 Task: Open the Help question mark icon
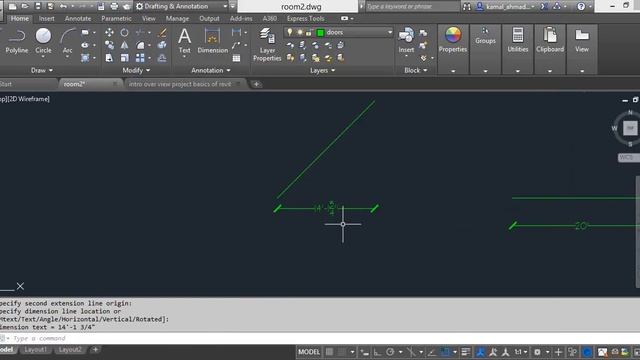pos(581,6)
